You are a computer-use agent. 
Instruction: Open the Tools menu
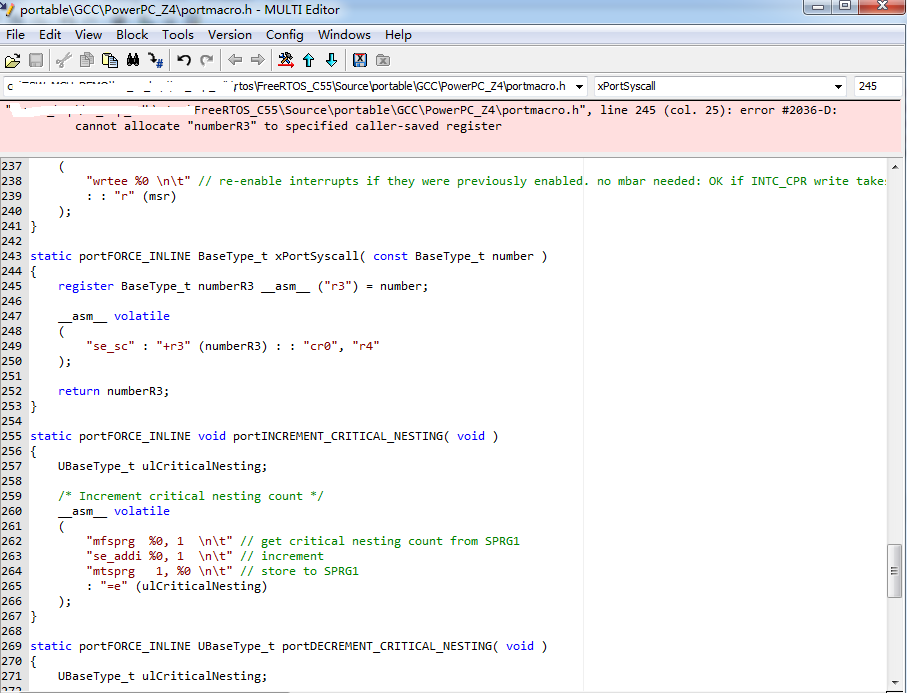pyautogui.click(x=178, y=35)
